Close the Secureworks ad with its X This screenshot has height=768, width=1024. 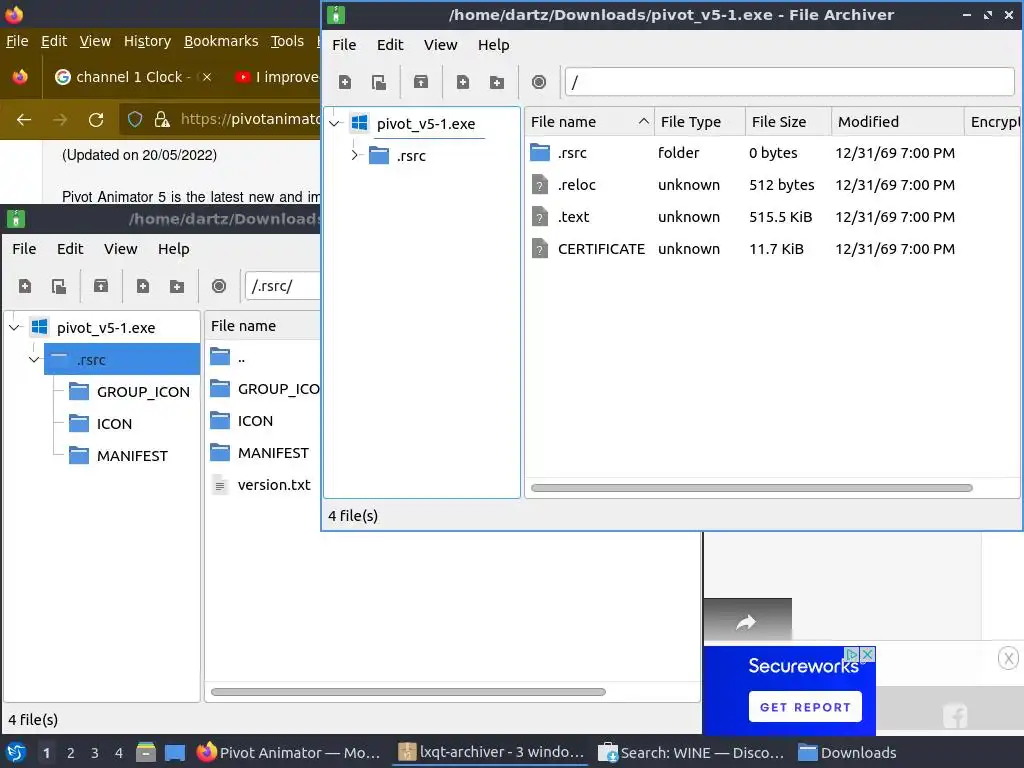[x=867, y=654]
